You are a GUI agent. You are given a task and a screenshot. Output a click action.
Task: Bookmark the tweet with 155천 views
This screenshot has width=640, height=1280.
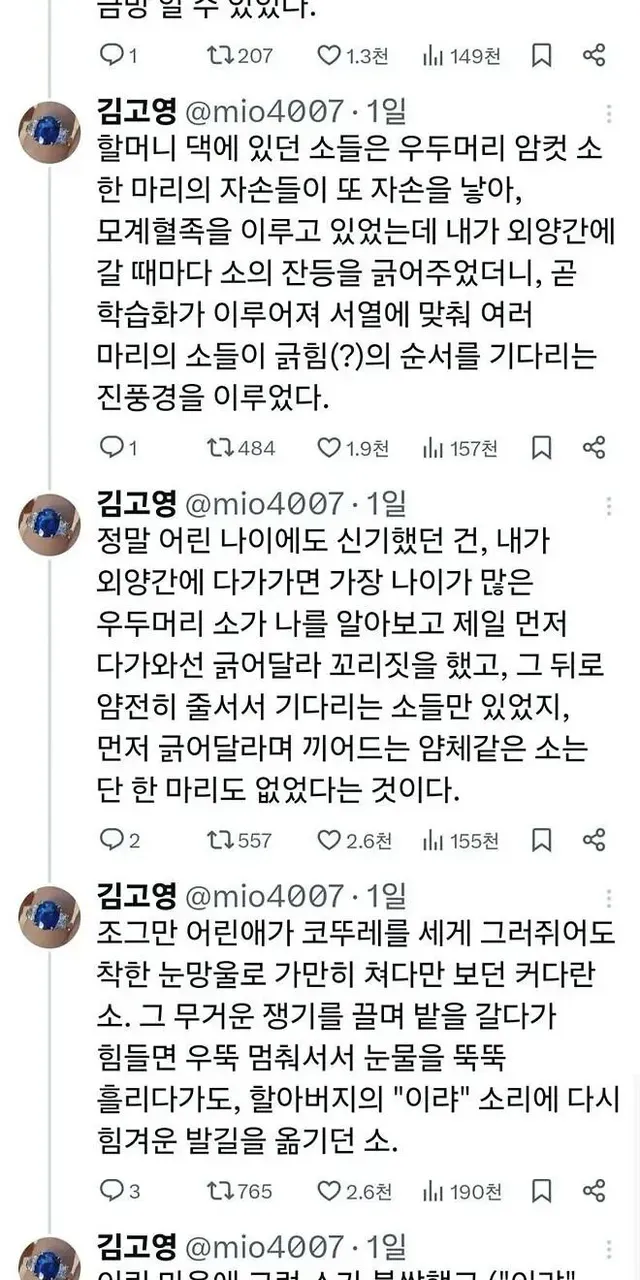(x=541, y=840)
